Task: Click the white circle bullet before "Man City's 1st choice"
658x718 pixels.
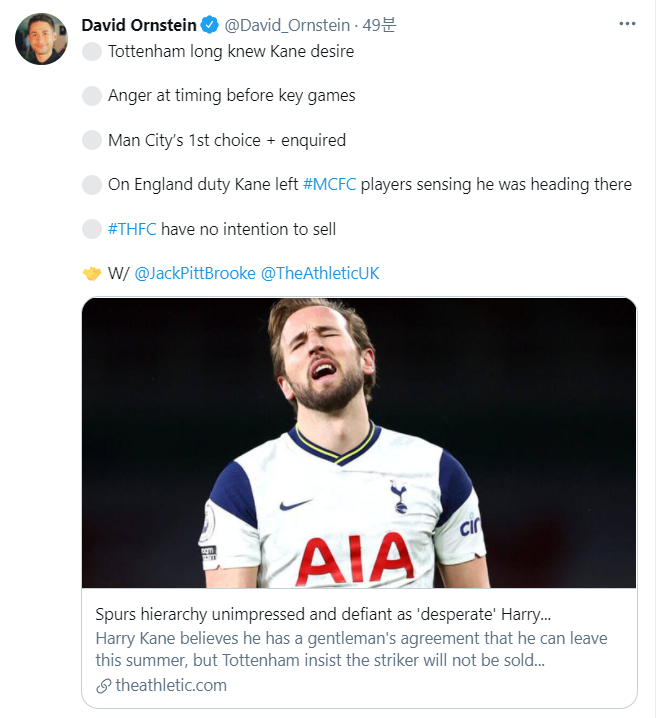Action: pyautogui.click(x=92, y=140)
